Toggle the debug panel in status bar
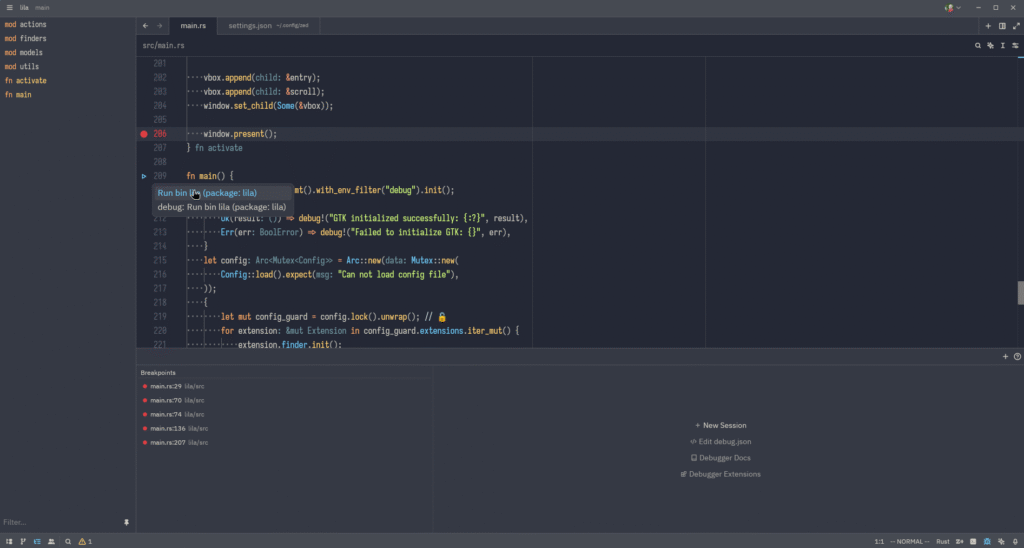 [x=988, y=541]
